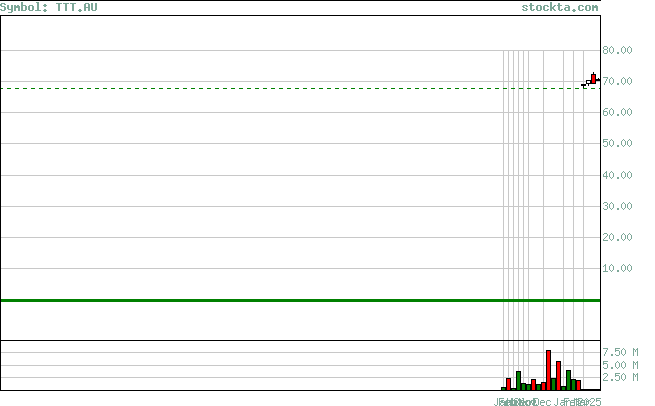The height and width of the screenshot is (406, 655).
Task: Click the Dec month label on the time axis
Action: coord(543,402)
